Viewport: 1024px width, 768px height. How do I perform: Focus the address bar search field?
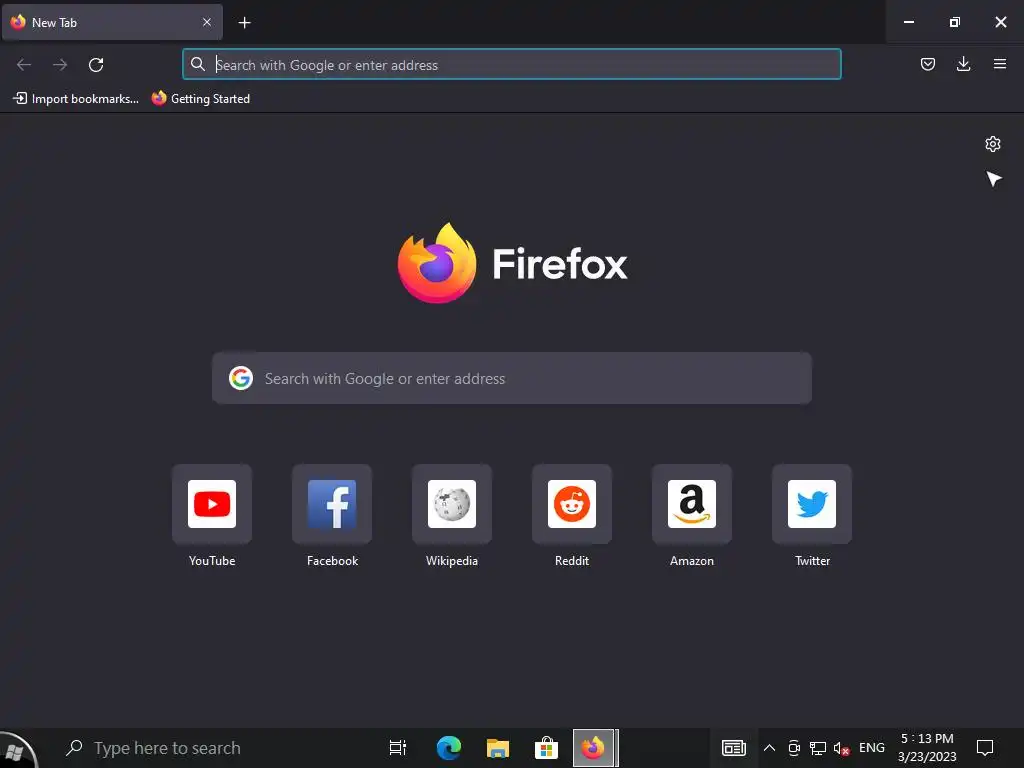click(x=511, y=65)
